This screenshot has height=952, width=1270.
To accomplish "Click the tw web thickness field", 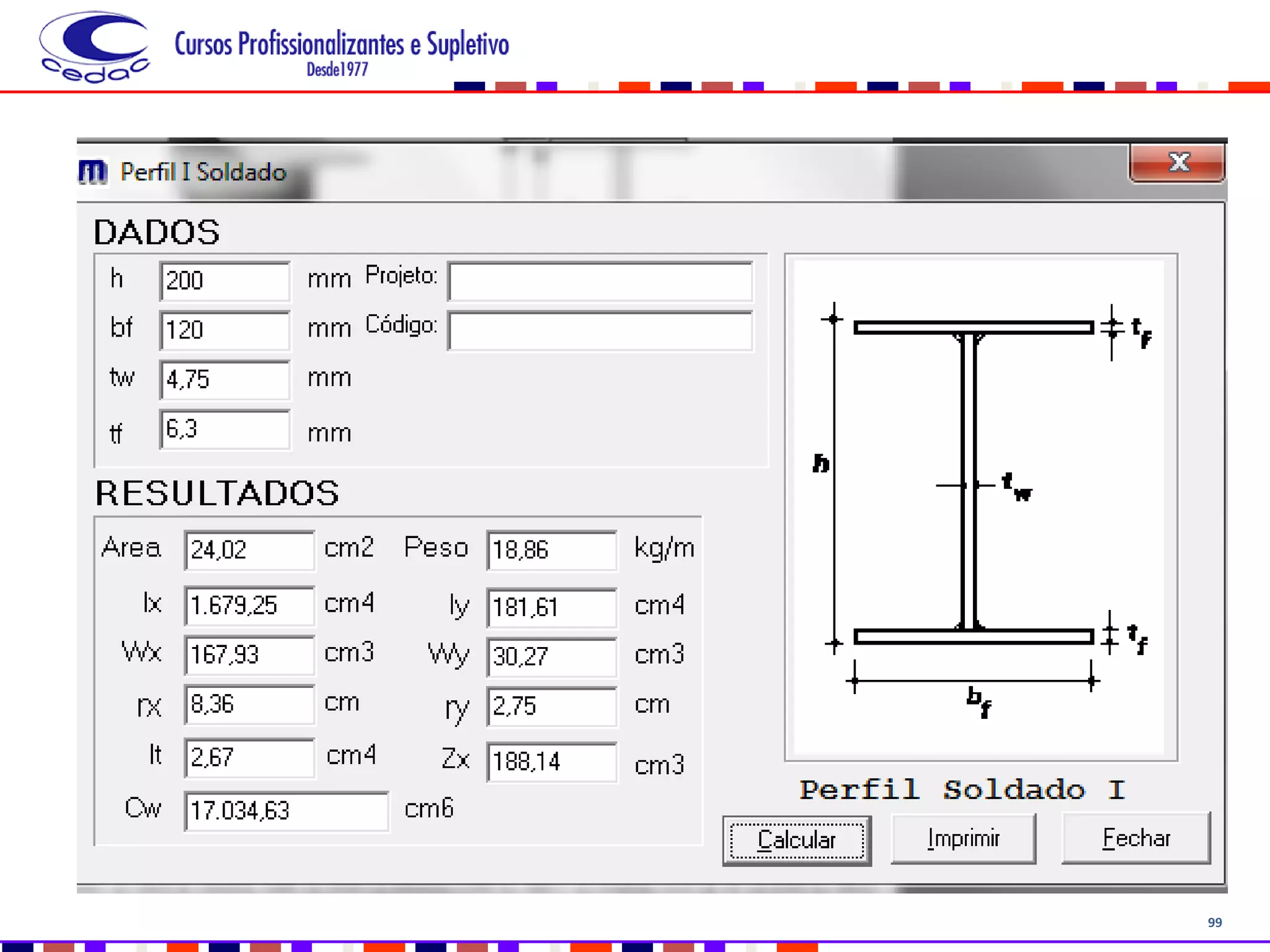I will [x=224, y=379].
